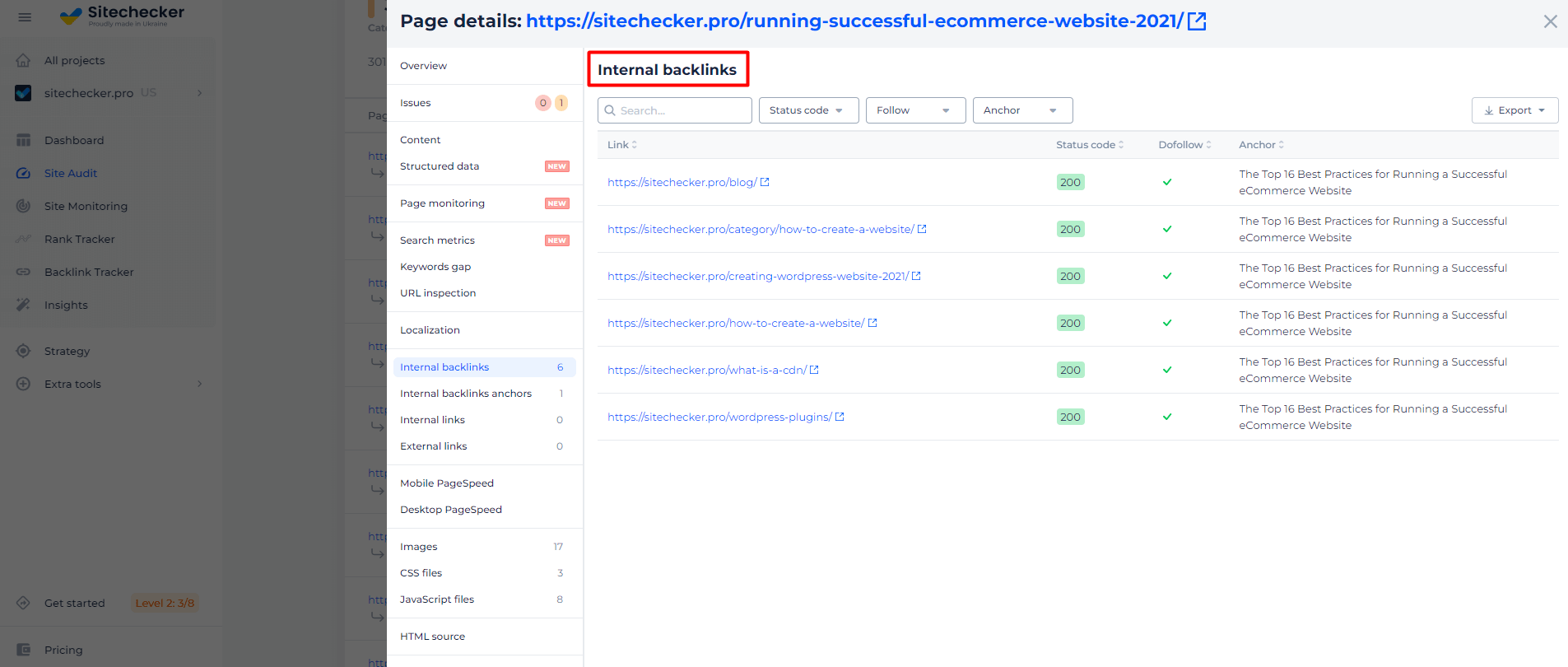The image size is (1568, 667).
Task: Open page URL via title external-link icon
Action: click(1197, 21)
